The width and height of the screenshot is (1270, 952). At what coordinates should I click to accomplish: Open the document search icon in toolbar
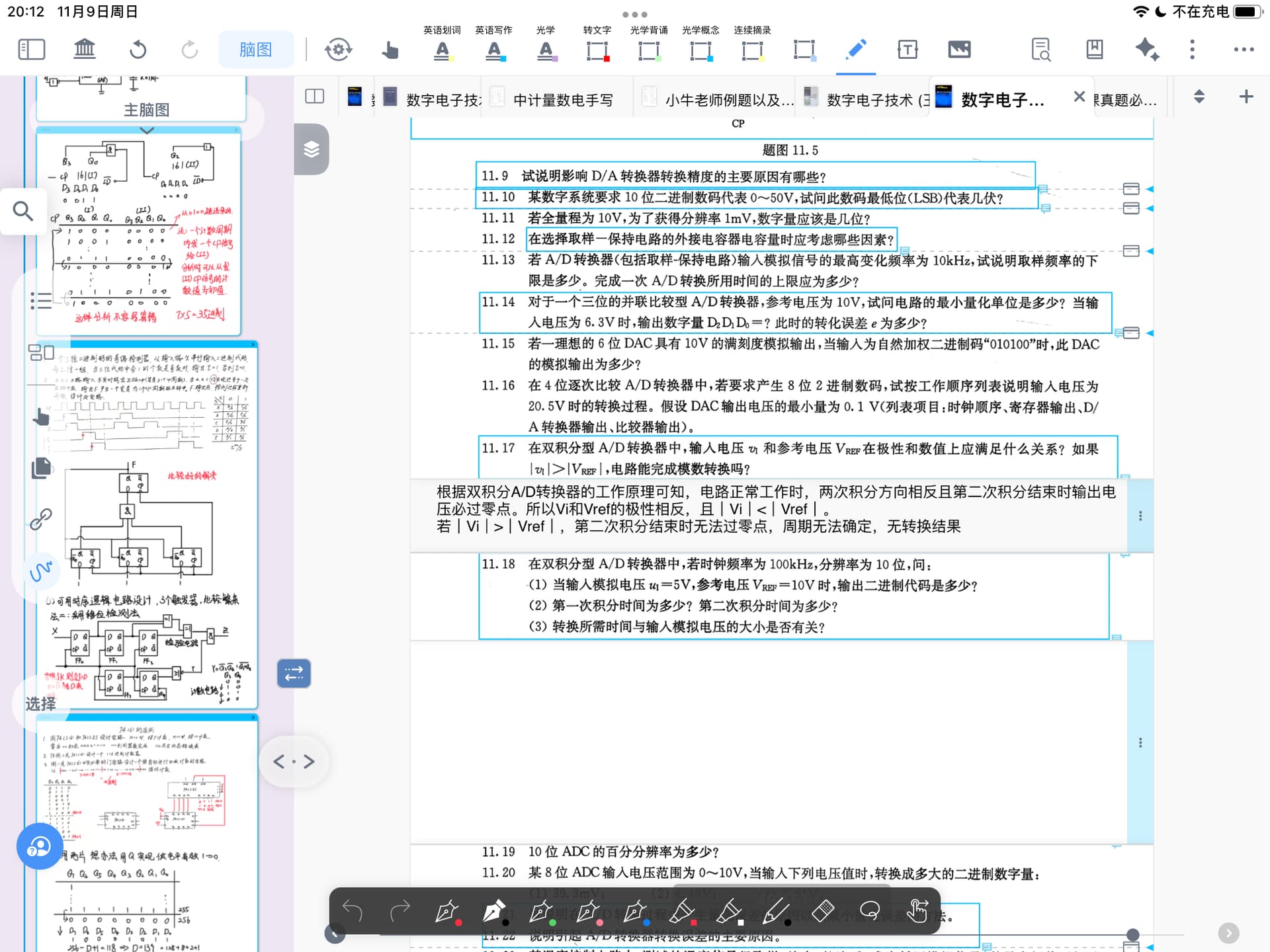pyautogui.click(x=1040, y=50)
